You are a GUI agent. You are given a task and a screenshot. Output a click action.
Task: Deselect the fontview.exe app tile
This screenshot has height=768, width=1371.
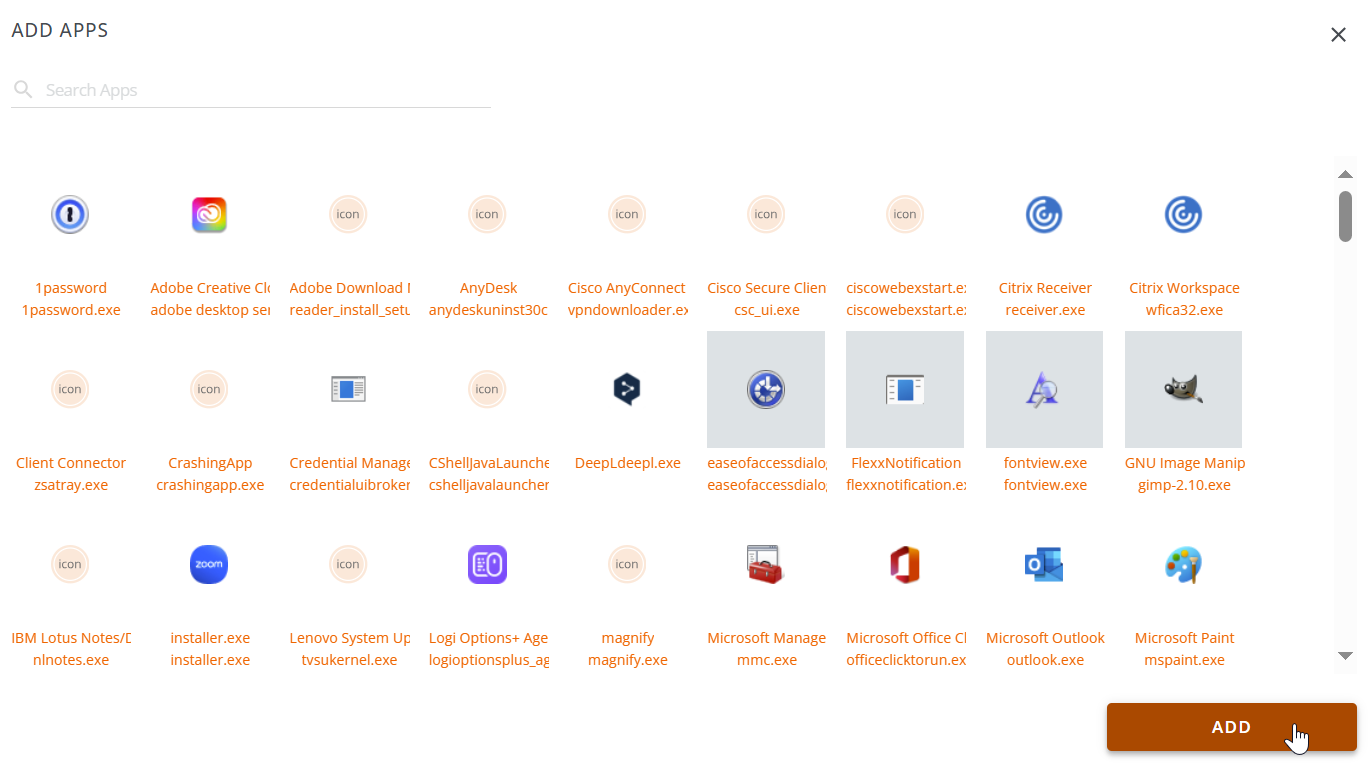(x=1044, y=389)
